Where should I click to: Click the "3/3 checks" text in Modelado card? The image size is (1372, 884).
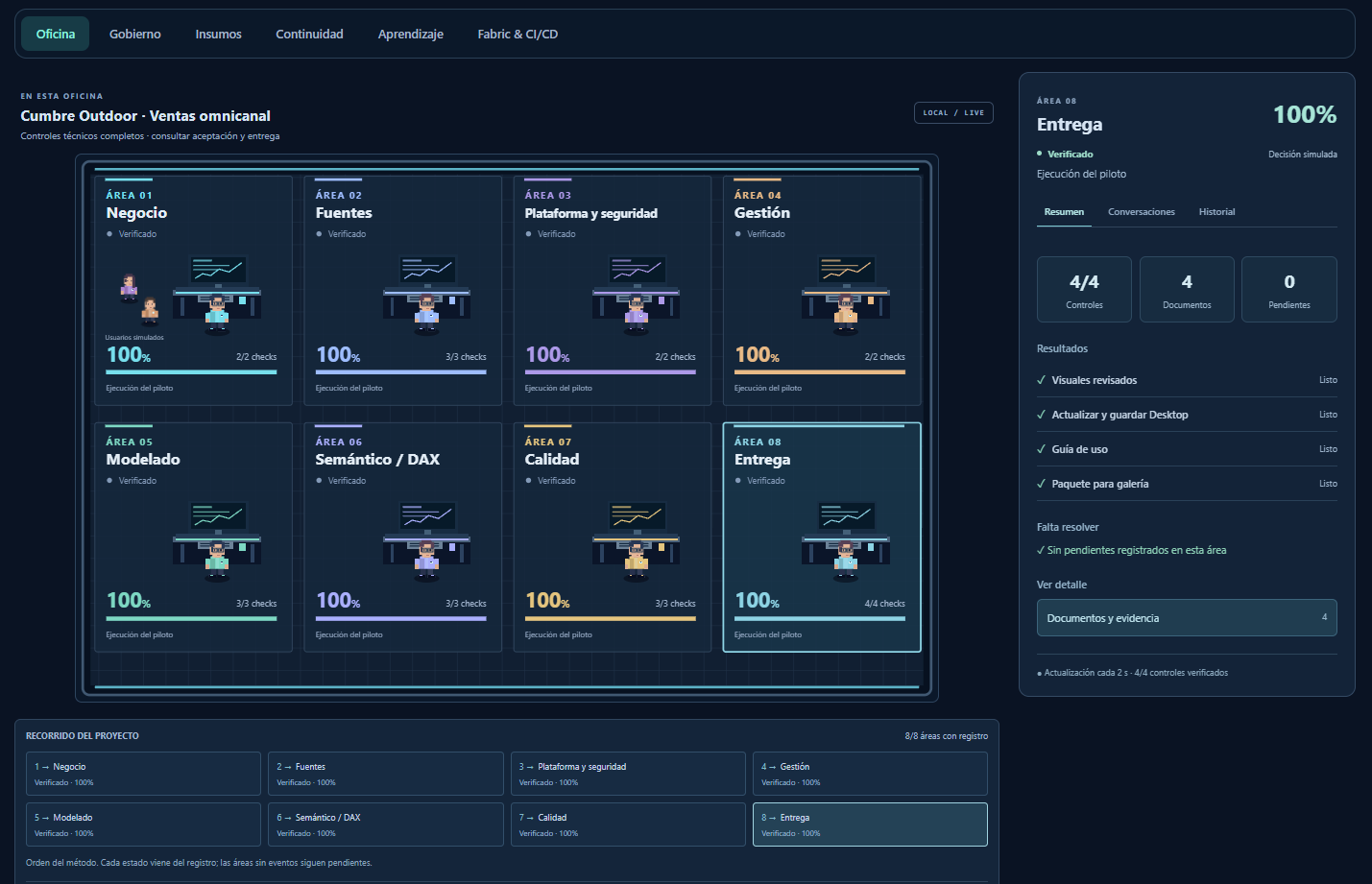[x=256, y=604]
